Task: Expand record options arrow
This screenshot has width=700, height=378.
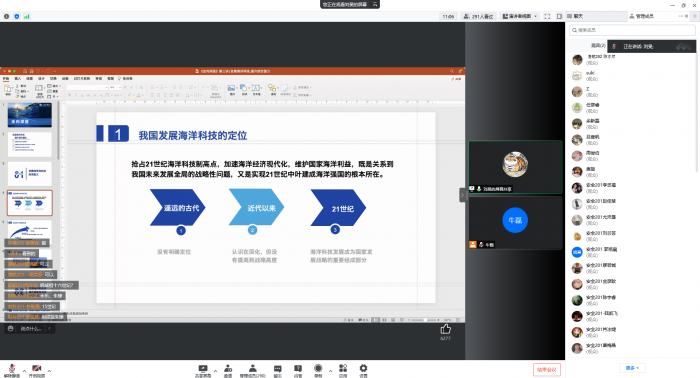Action: [330, 371]
